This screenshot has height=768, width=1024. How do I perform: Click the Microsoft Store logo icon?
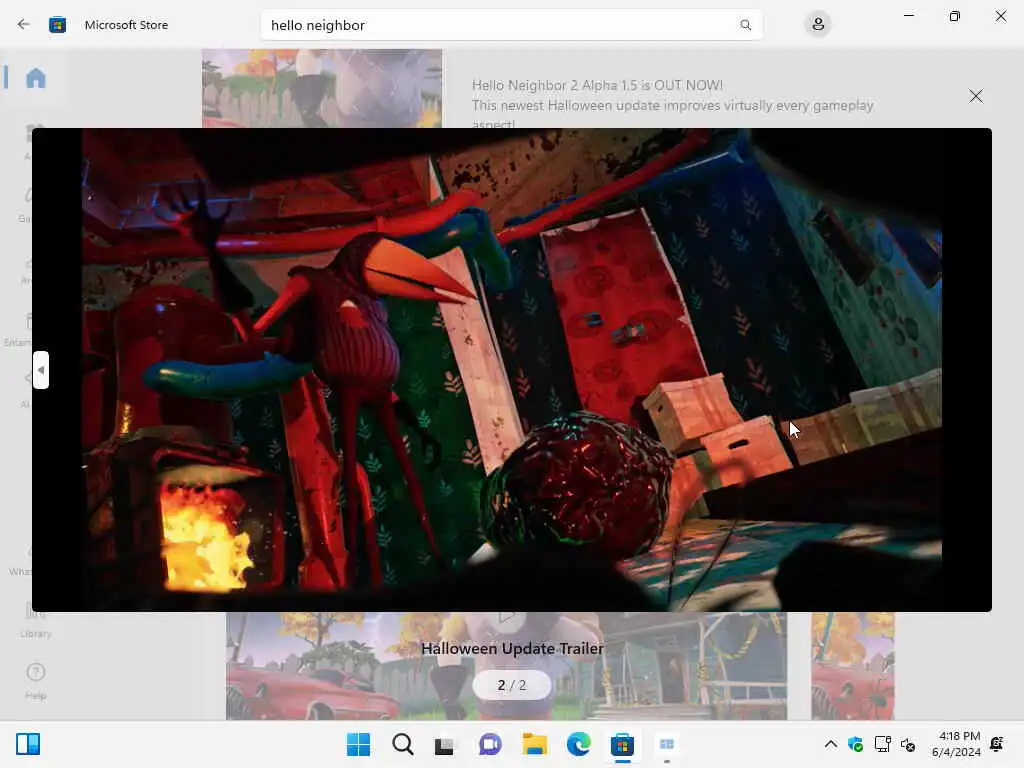click(x=57, y=25)
